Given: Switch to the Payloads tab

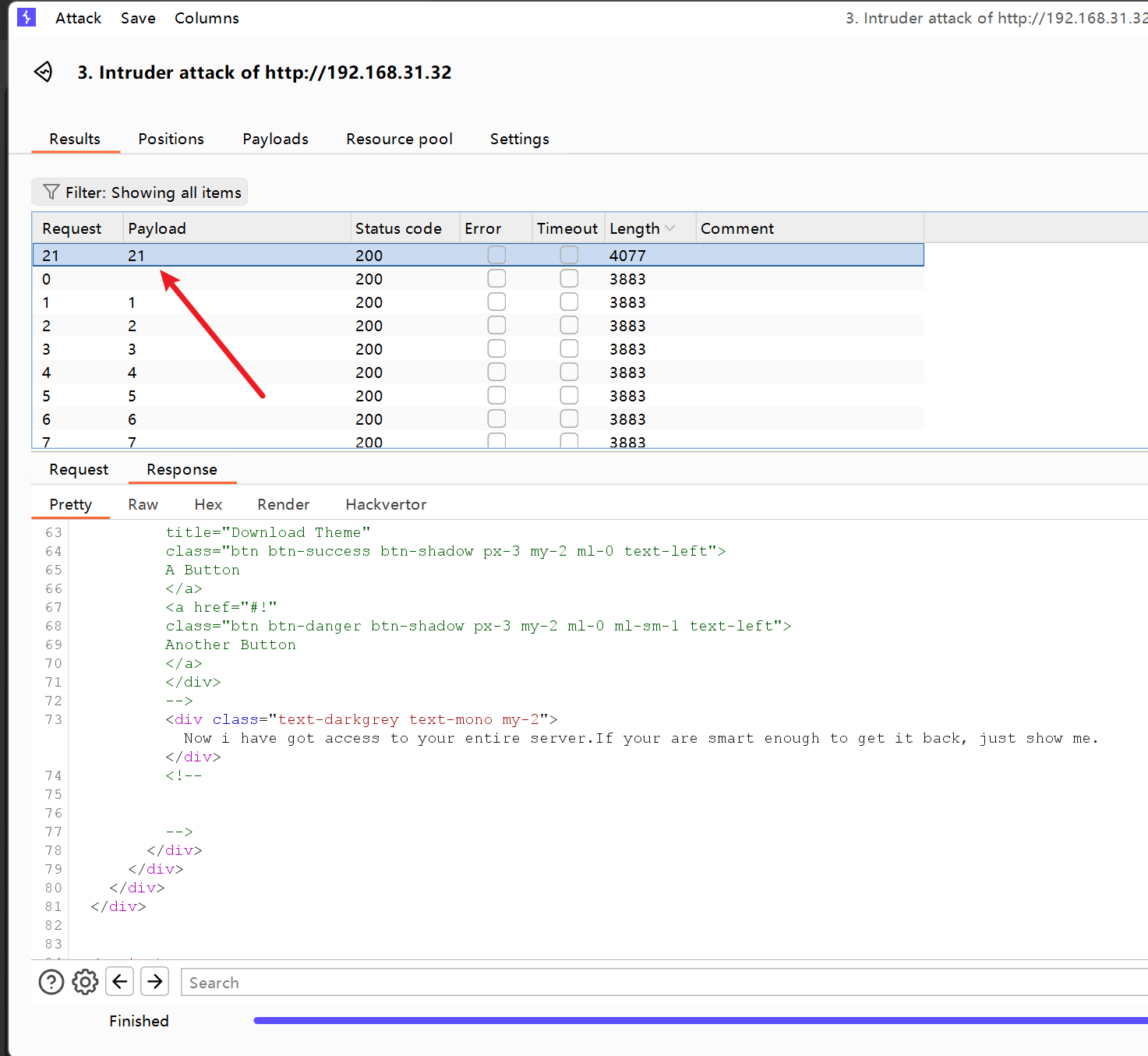Looking at the screenshot, I should click(x=275, y=139).
